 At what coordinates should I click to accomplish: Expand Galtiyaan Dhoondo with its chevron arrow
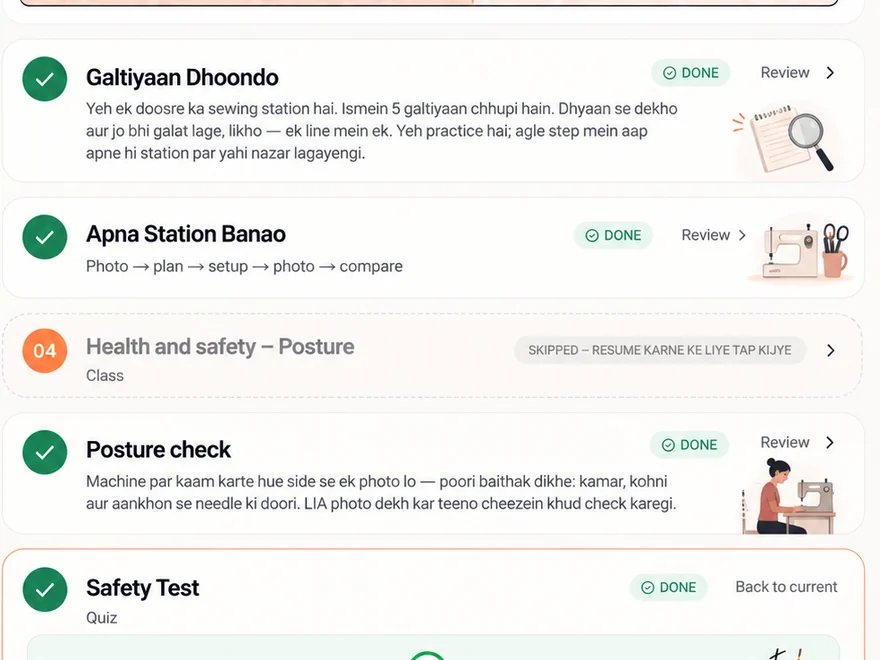tap(831, 72)
